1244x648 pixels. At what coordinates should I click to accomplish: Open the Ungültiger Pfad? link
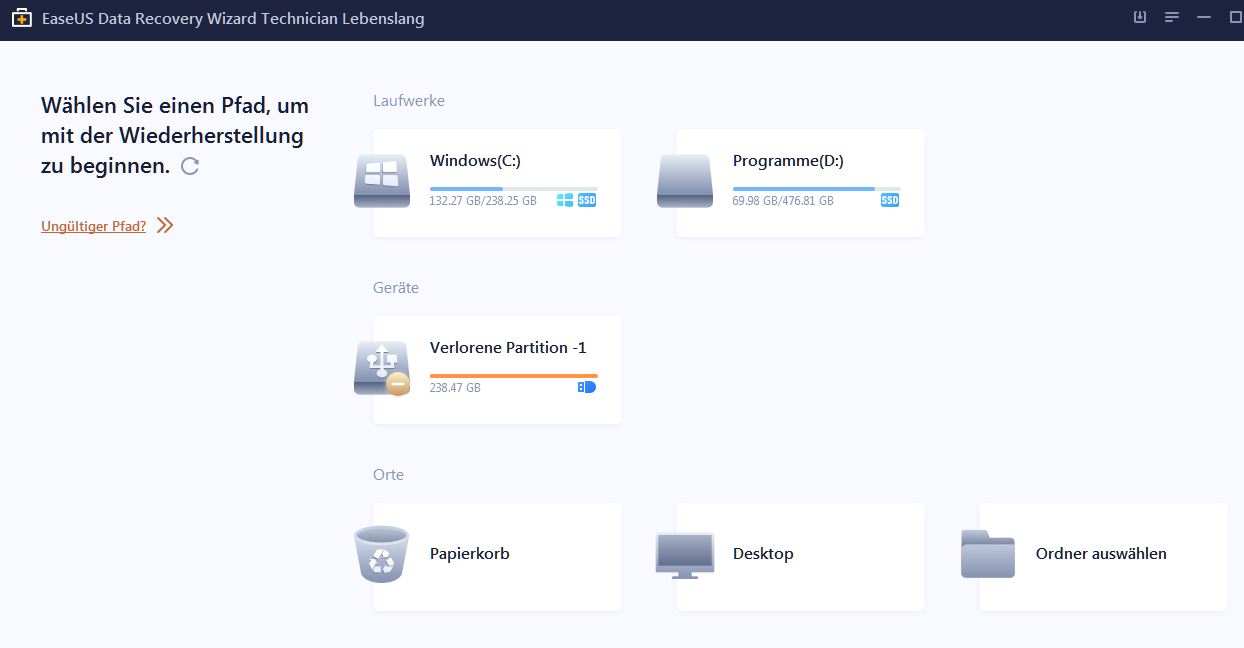point(94,226)
